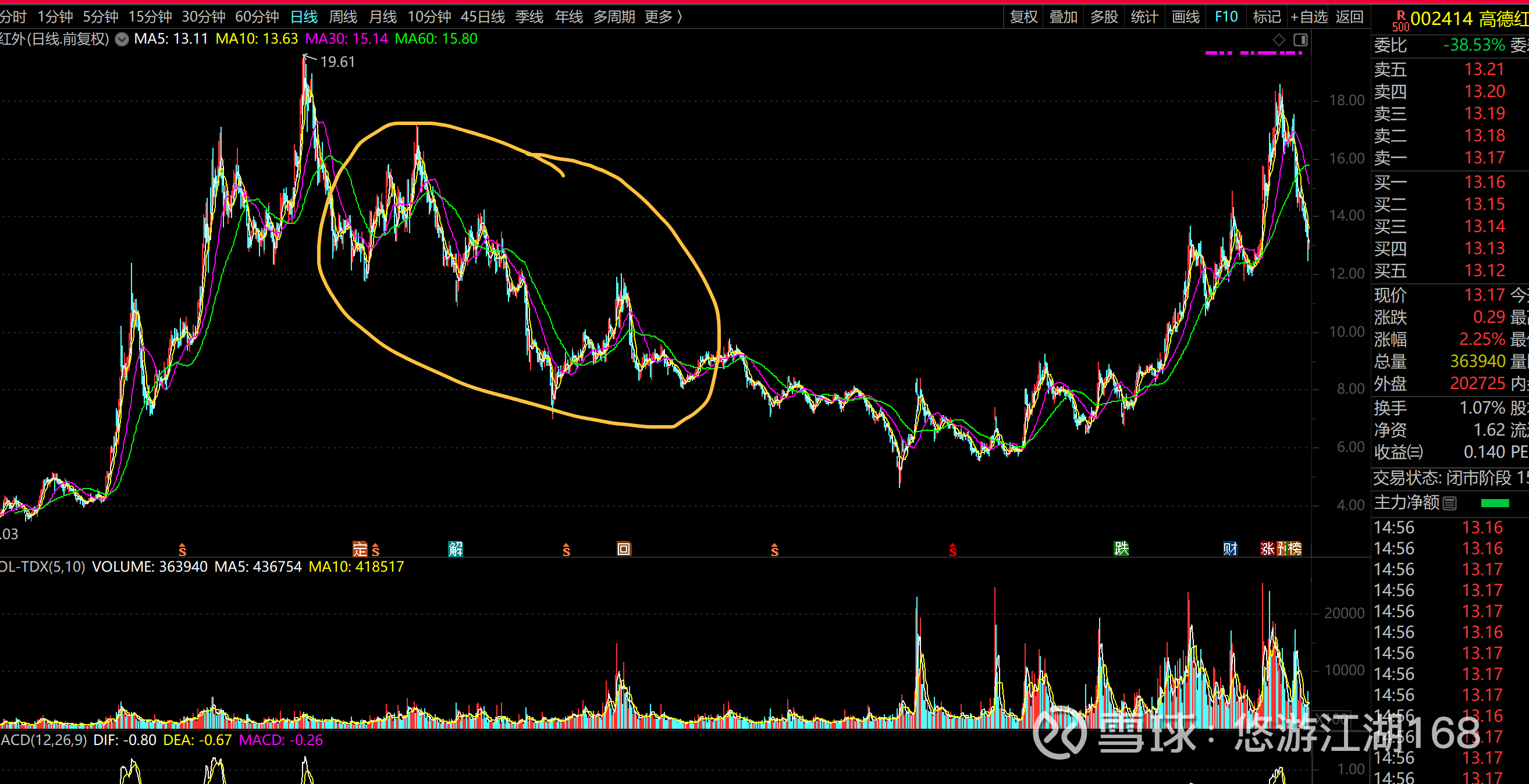Click the blue 财 financial marker icon

coord(1230,548)
